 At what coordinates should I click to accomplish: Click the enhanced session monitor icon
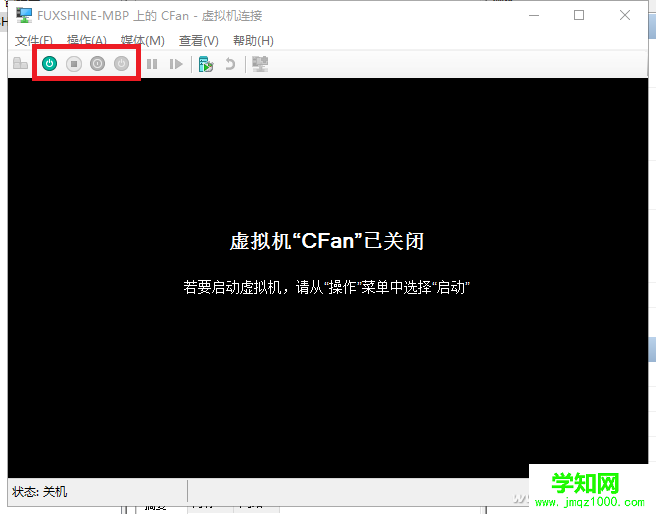pos(260,64)
